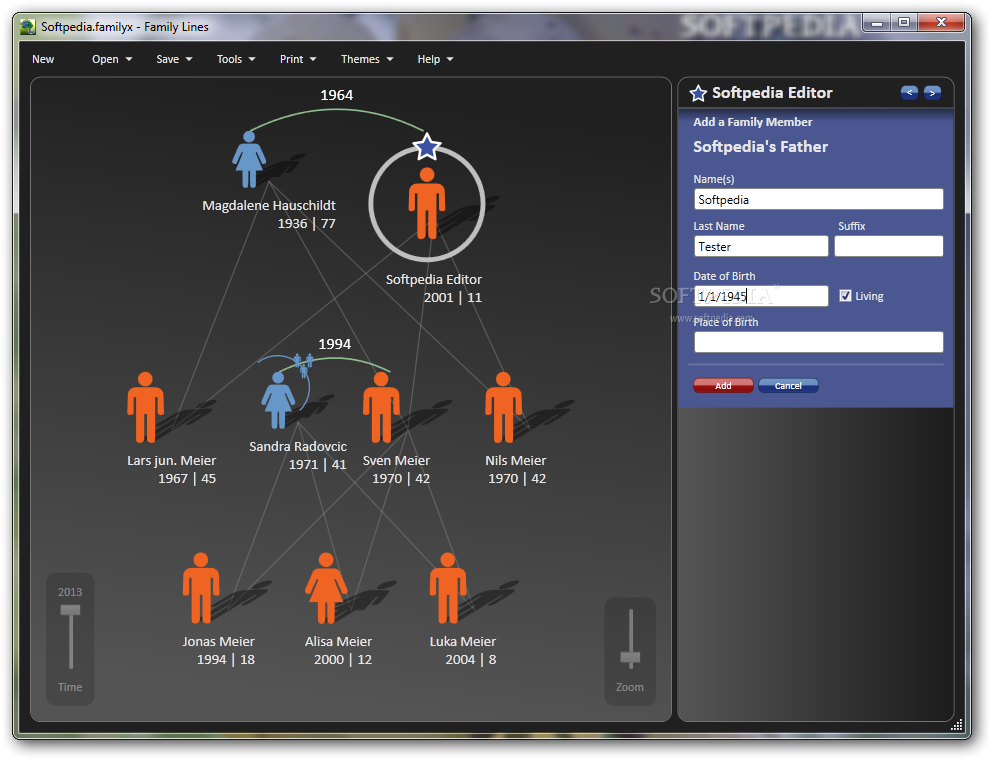This screenshot has width=992, height=760.
Task: Select the Sandra Radovcic figure
Action: coord(278,401)
